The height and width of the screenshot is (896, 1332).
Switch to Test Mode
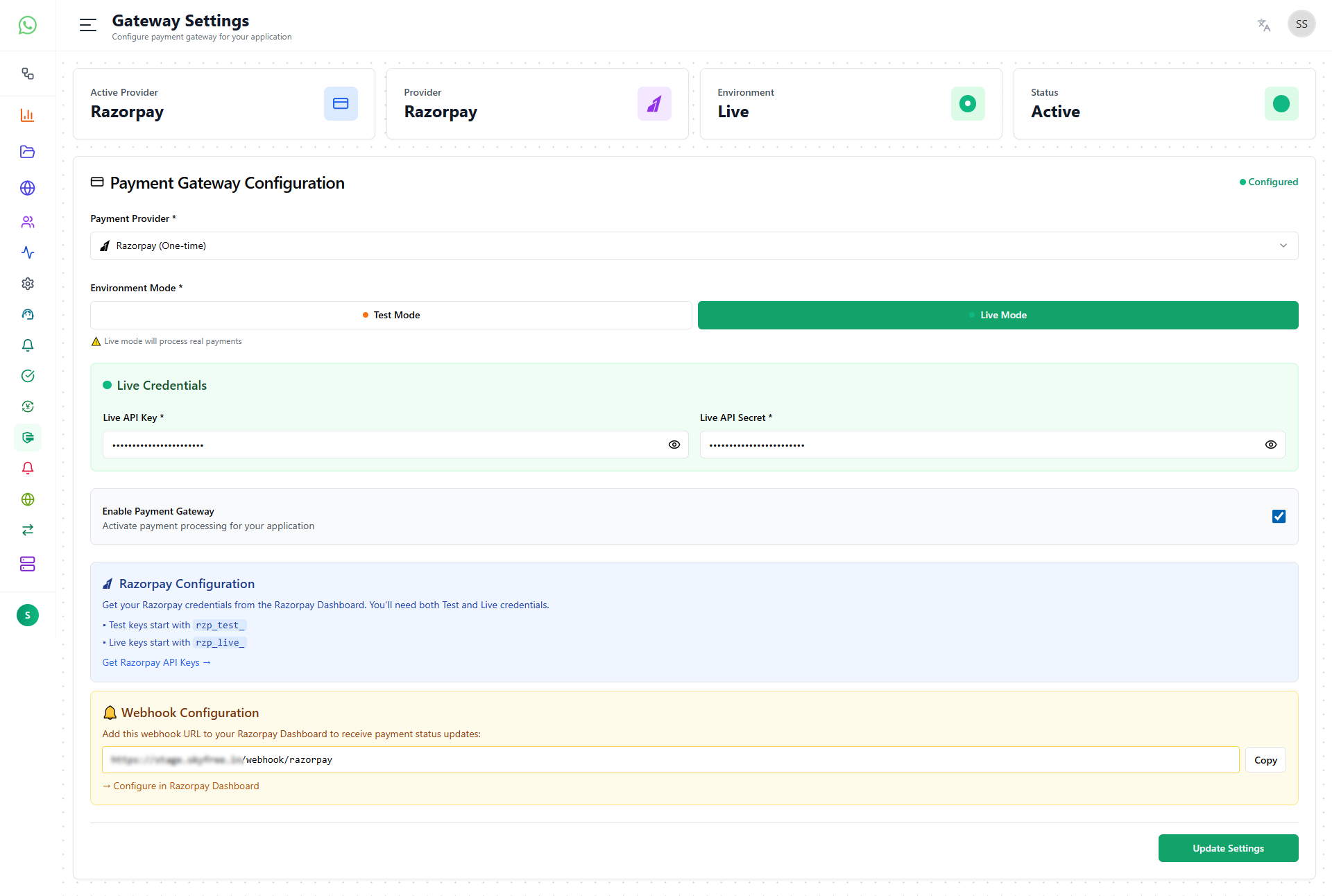click(x=391, y=315)
